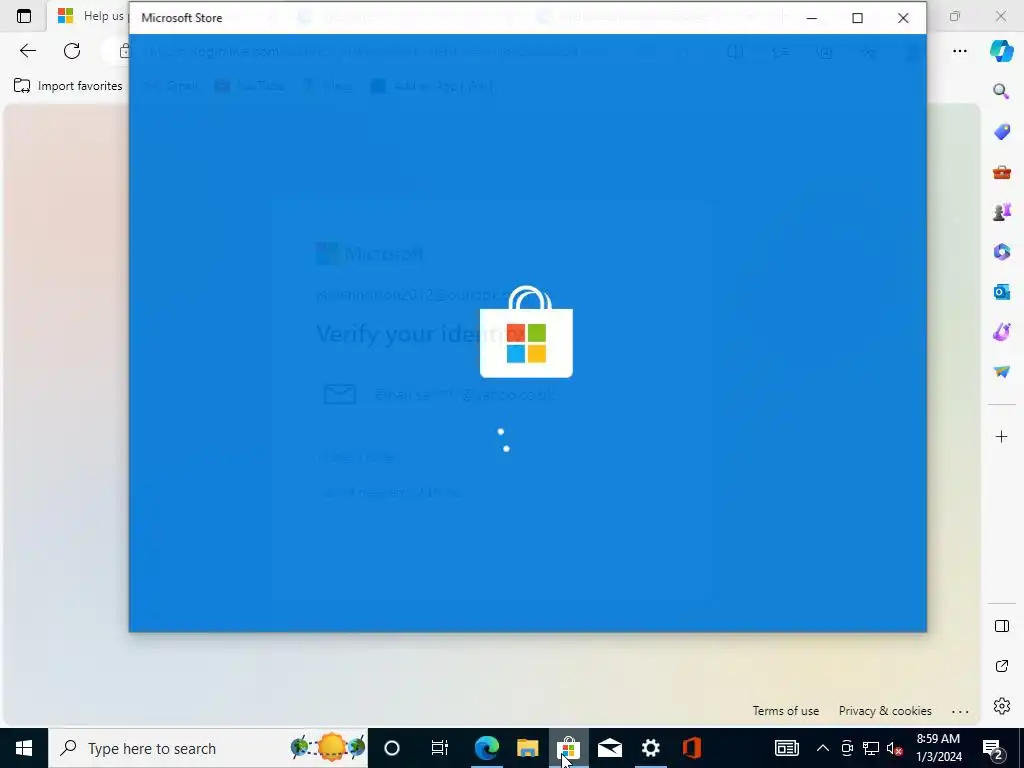The width and height of the screenshot is (1024, 768).
Task: Open the muted volume tray icon
Action: (x=895, y=748)
